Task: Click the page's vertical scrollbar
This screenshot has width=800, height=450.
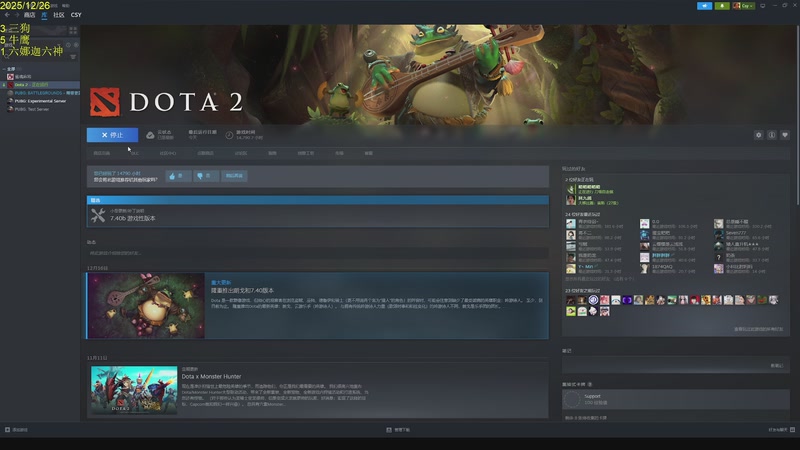Action: coord(797,115)
